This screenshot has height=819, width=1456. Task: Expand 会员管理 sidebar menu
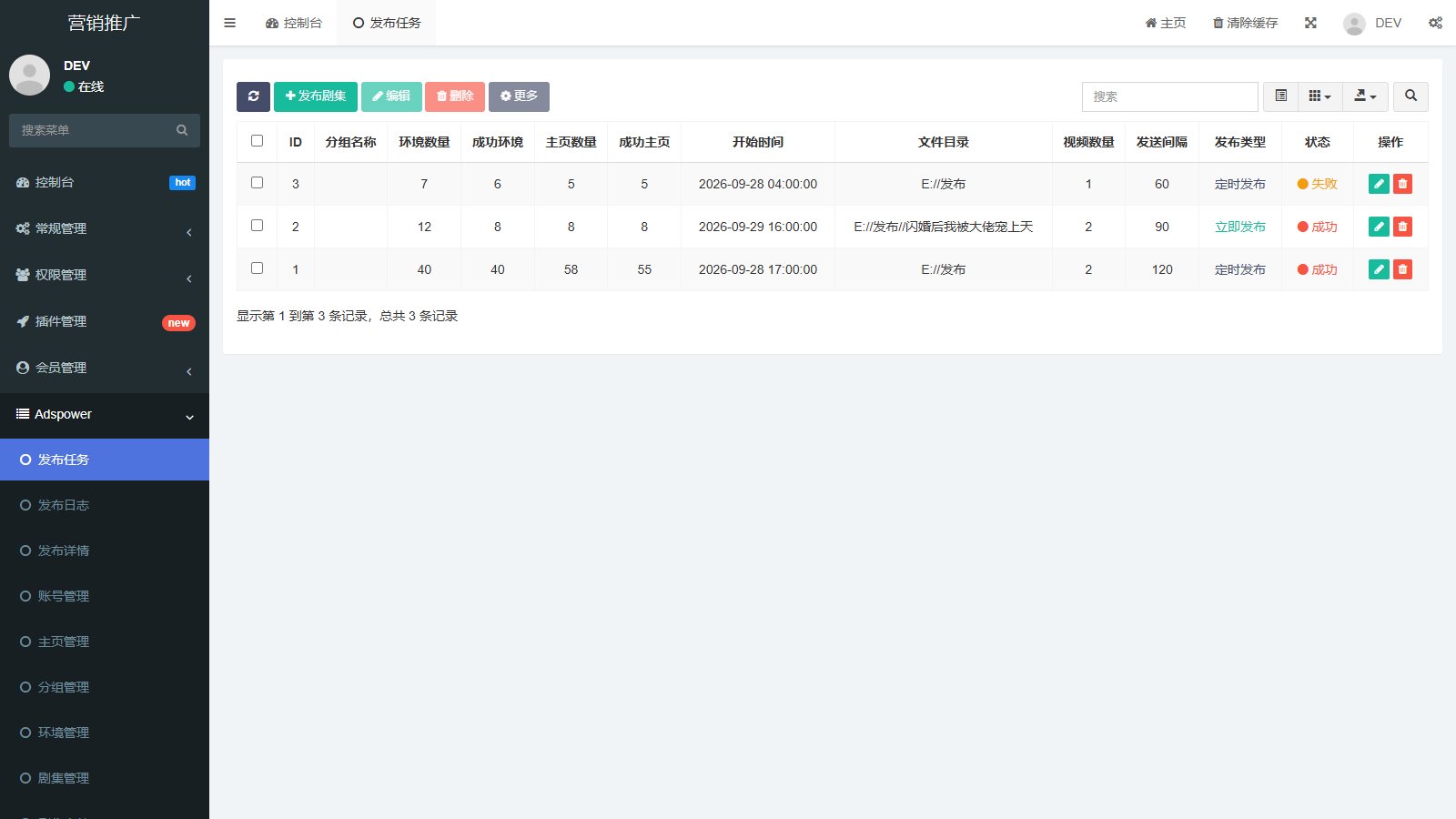tap(105, 368)
